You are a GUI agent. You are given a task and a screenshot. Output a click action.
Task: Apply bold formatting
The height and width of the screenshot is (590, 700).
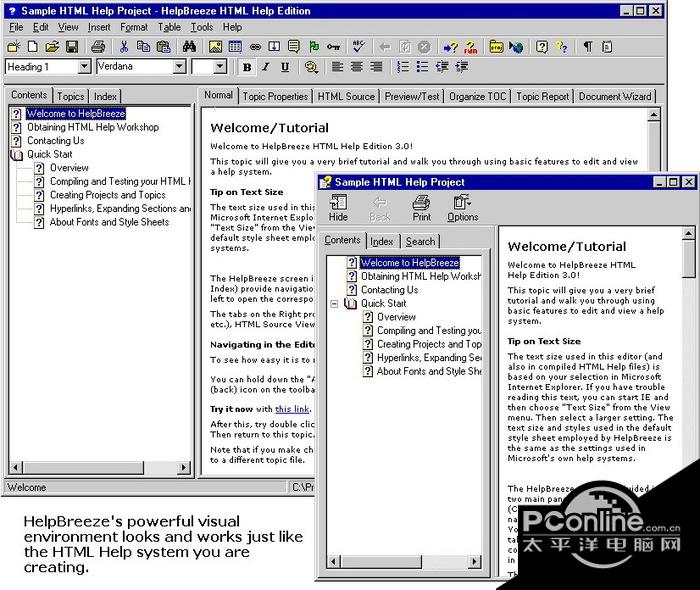click(x=247, y=67)
